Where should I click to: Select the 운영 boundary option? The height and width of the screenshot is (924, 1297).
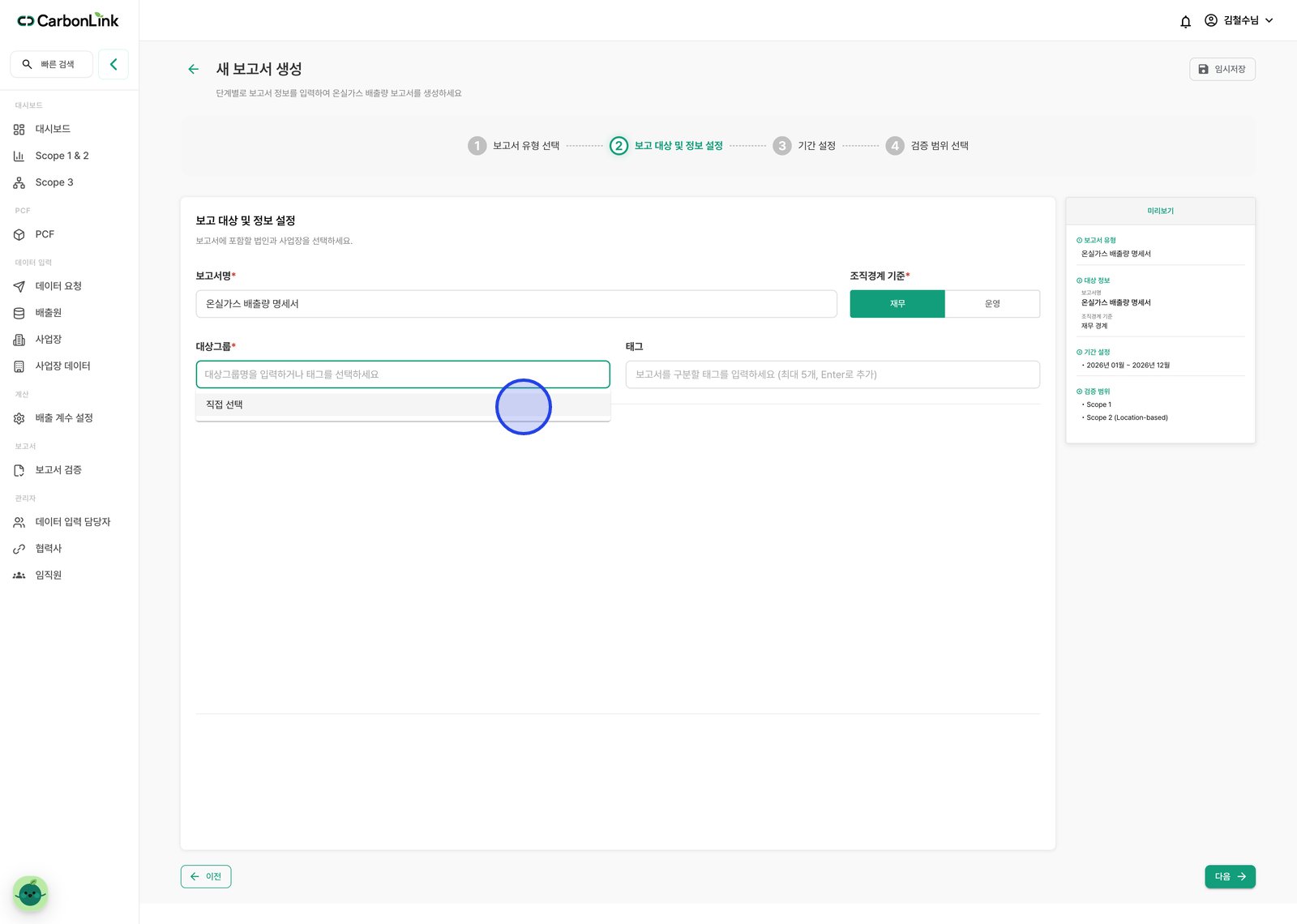(x=992, y=304)
